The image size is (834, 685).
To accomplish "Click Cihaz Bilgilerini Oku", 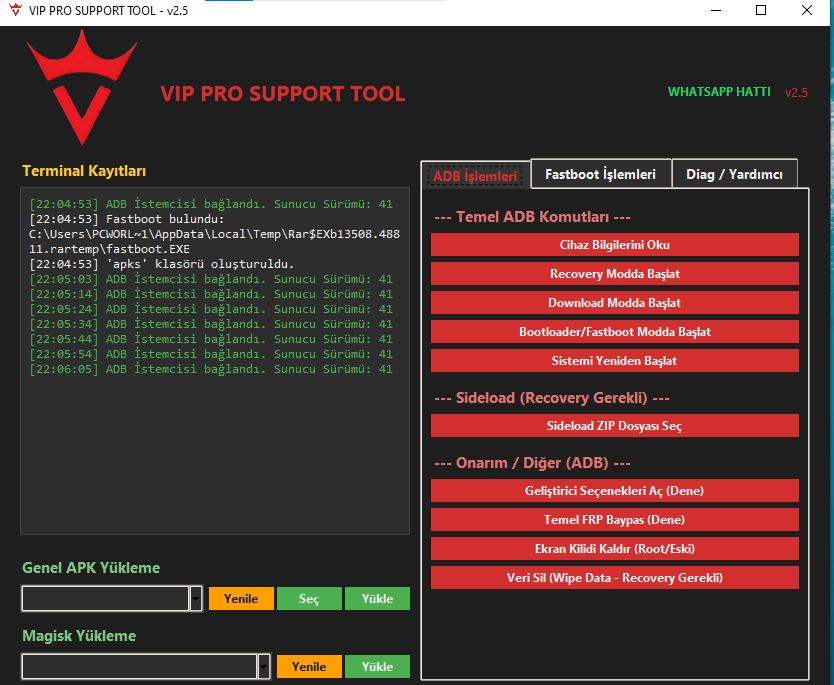I will point(614,244).
